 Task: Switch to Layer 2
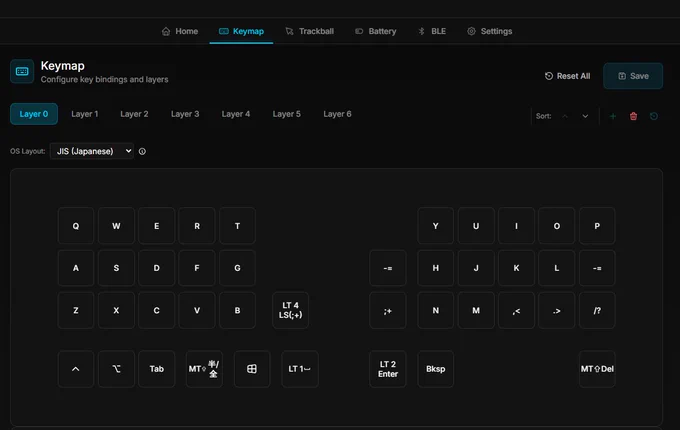click(134, 114)
